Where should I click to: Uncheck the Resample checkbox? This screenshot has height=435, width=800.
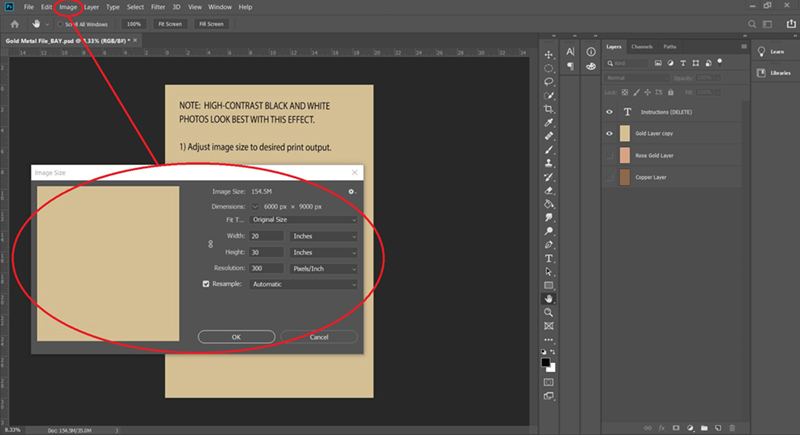[206, 284]
